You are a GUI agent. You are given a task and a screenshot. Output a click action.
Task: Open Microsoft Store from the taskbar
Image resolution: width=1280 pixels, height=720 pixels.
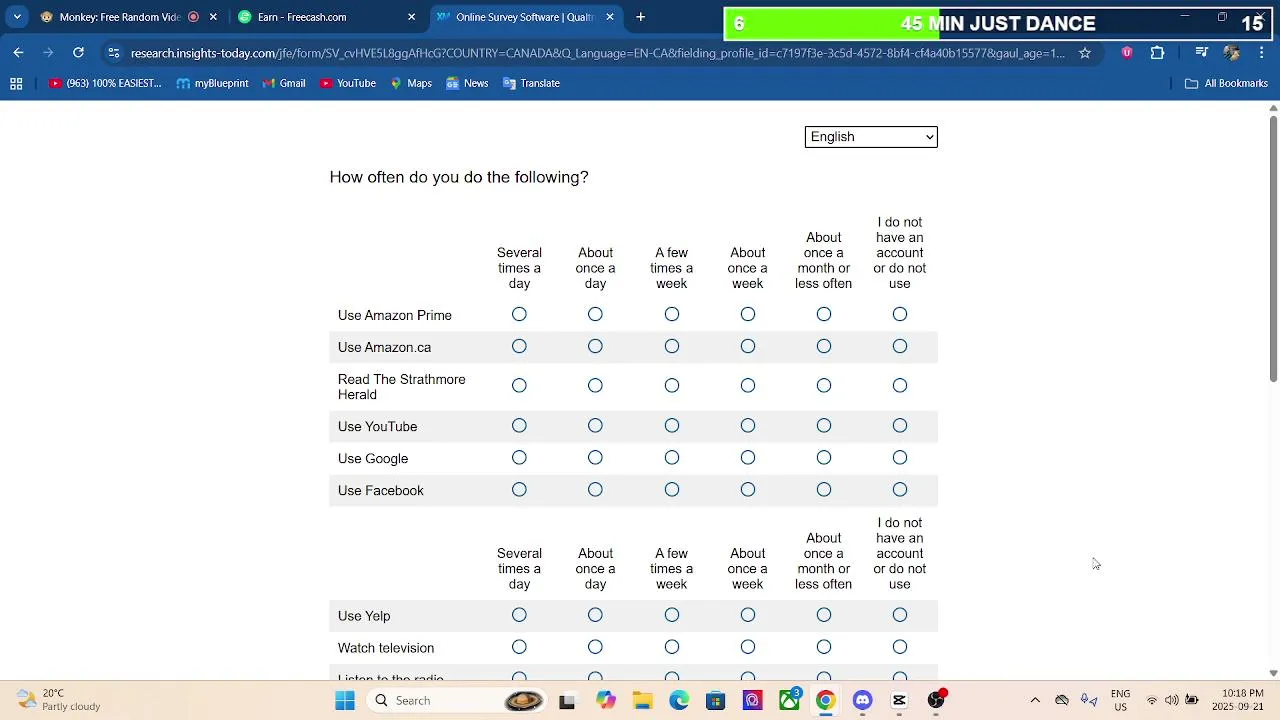715,701
